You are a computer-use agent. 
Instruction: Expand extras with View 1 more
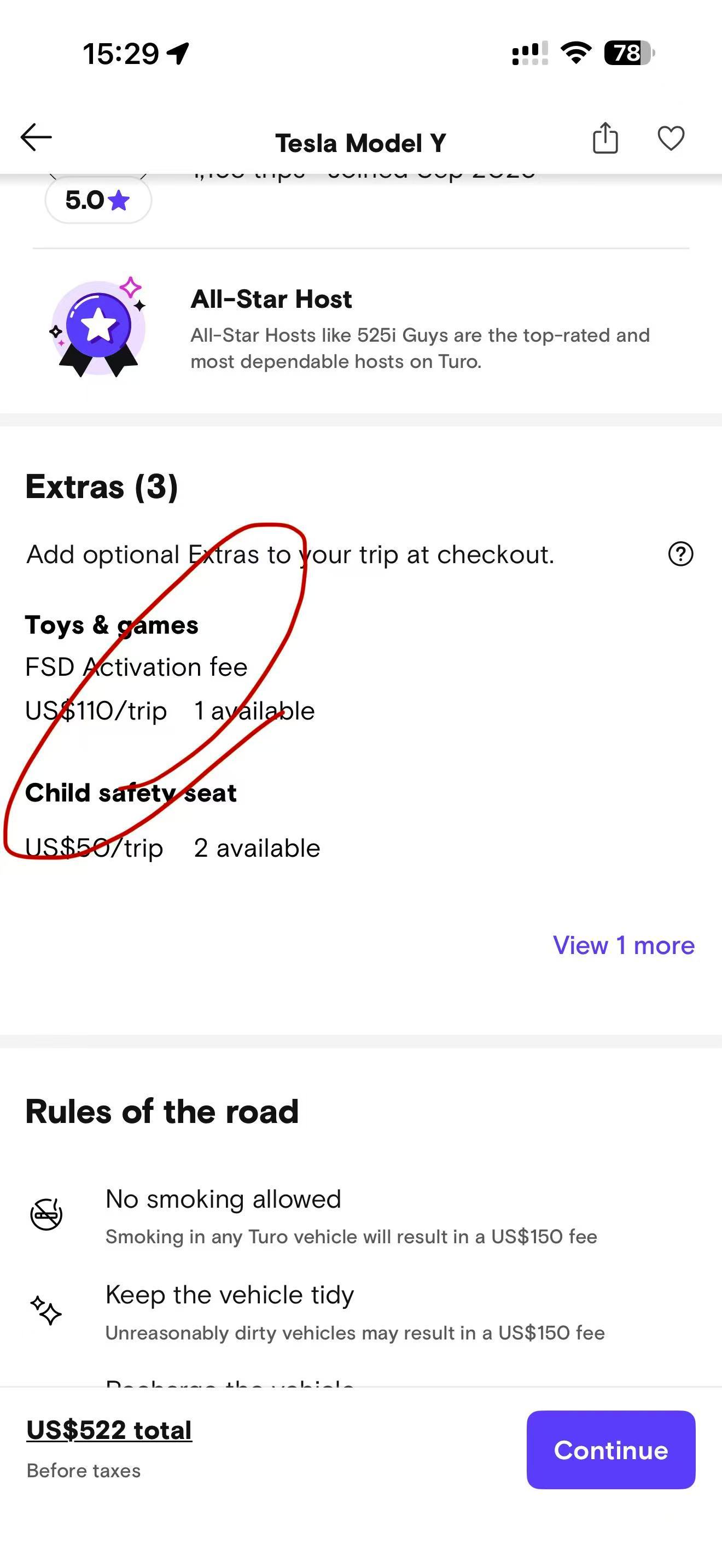point(624,945)
